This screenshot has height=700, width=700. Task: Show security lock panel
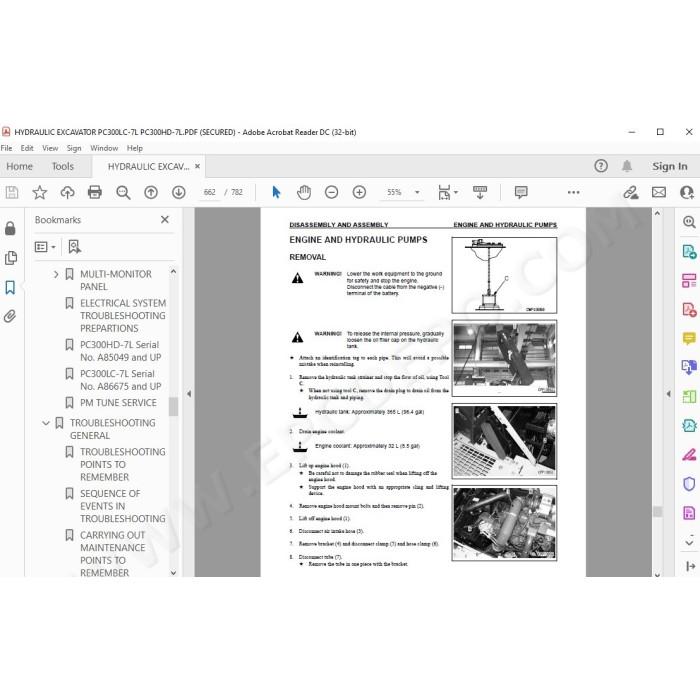10,228
